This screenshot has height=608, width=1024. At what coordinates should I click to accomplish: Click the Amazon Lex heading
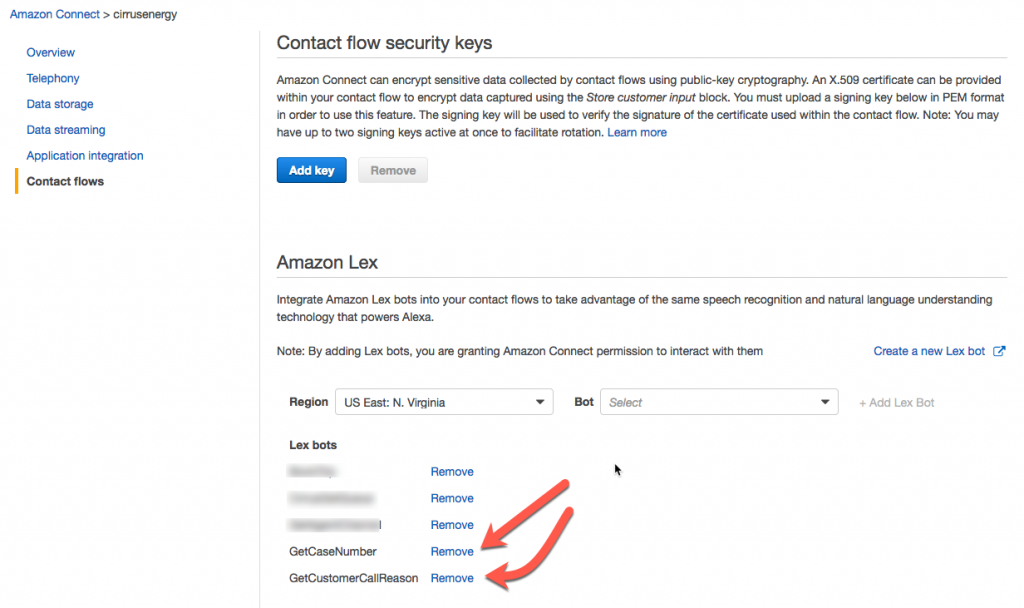(x=327, y=263)
